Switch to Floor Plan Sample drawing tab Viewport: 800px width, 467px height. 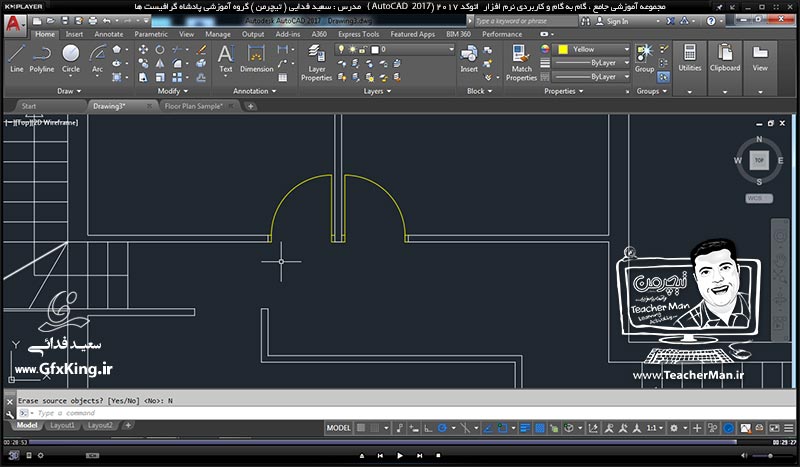(x=193, y=106)
